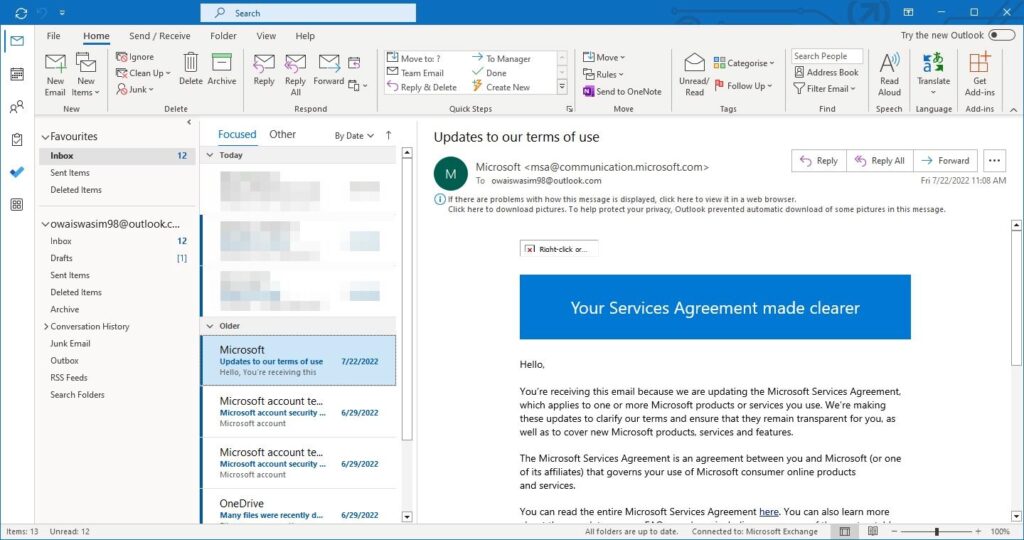Click the Unread/Read envelope icon
Viewport: 1024px width, 540px height.
(x=694, y=66)
